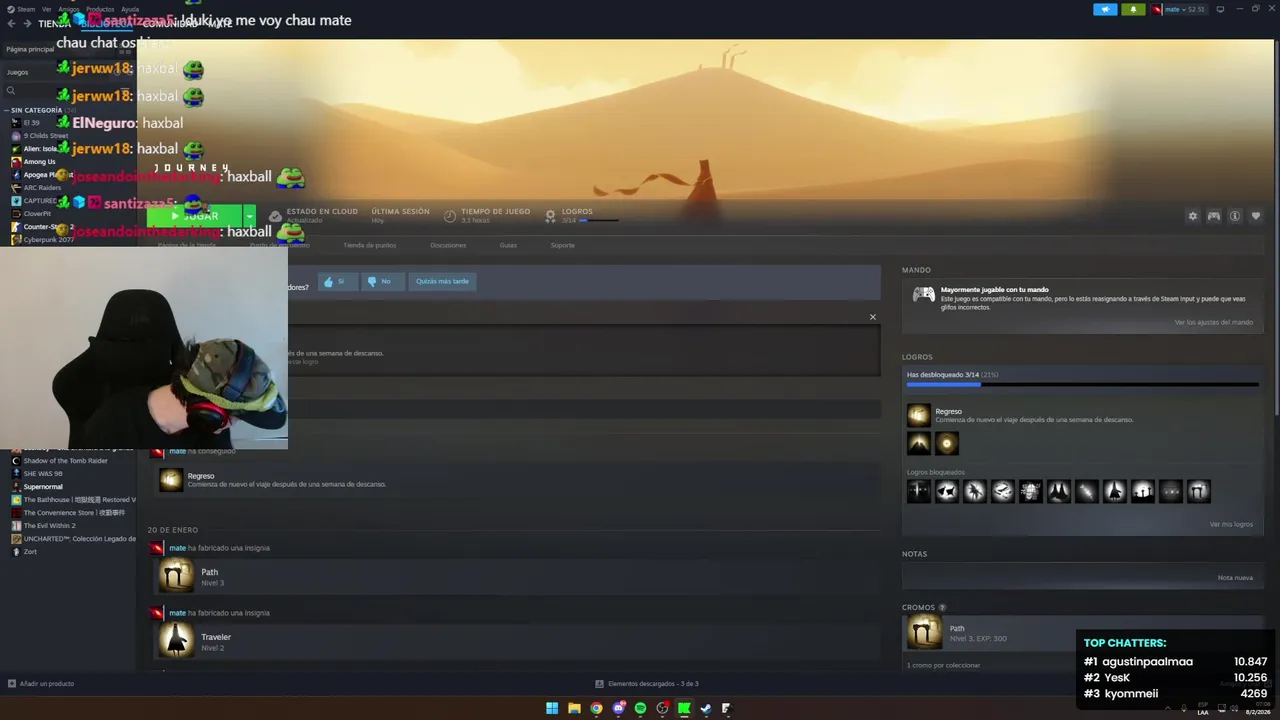
Task: Select the last locked achievement icon
Action: [1198, 491]
